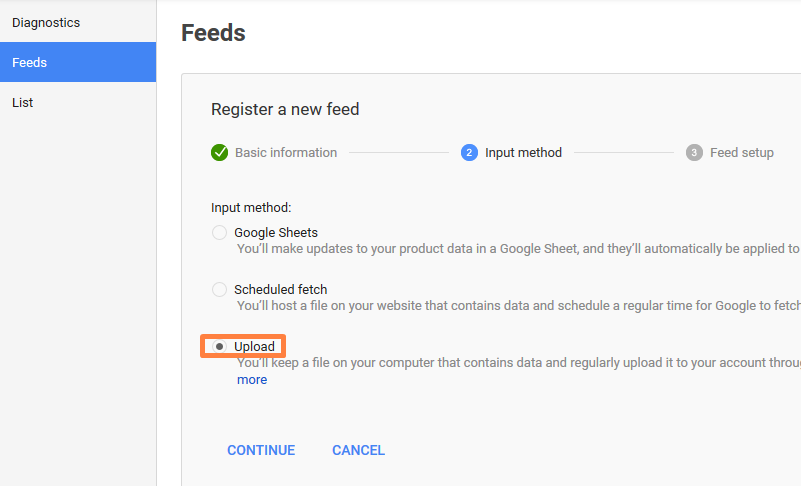The image size is (801, 486).
Task: Click the step 2 number circle
Action: click(x=469, y=153)
